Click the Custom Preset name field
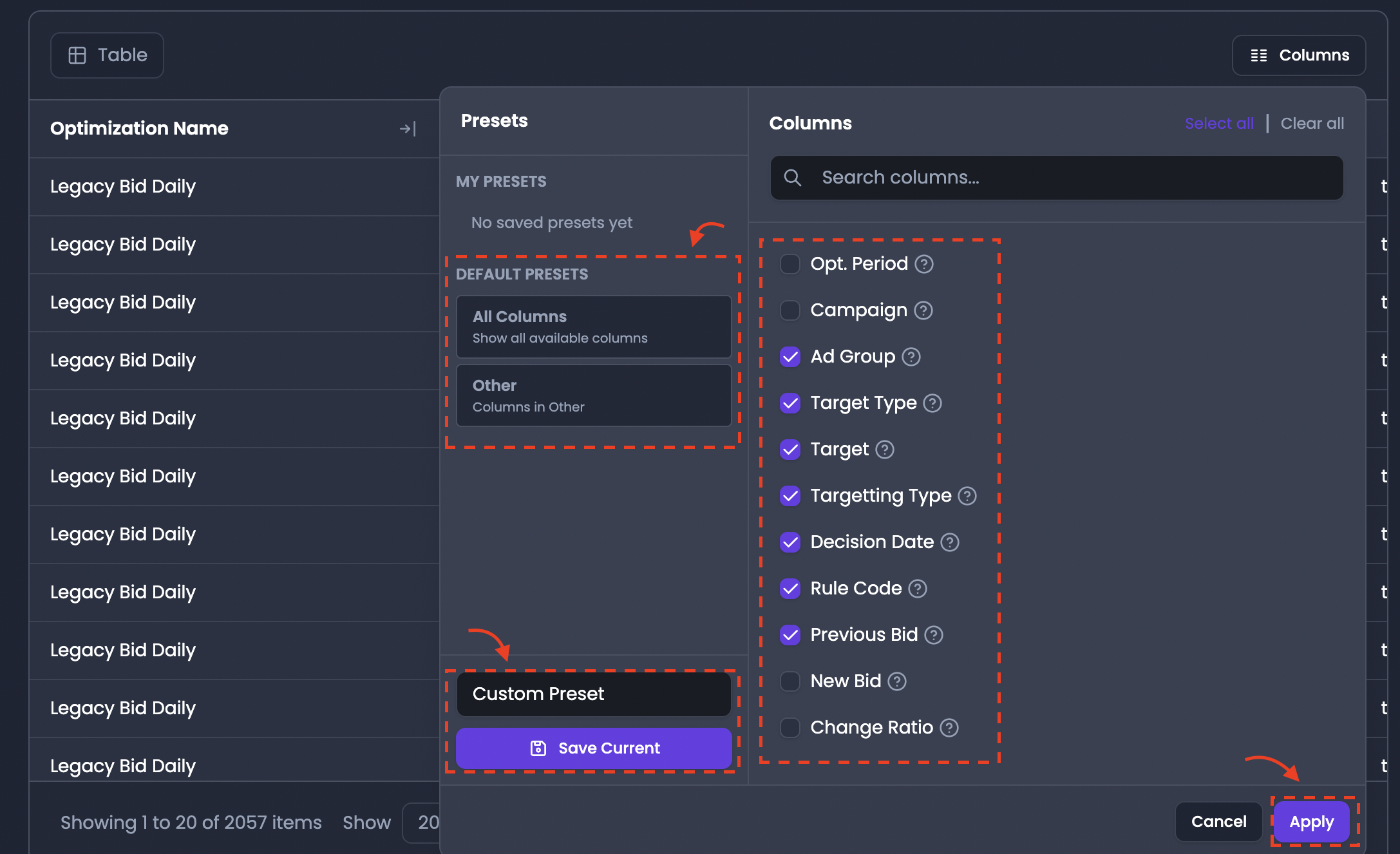The image size is (1400, 854). [594, 694]
